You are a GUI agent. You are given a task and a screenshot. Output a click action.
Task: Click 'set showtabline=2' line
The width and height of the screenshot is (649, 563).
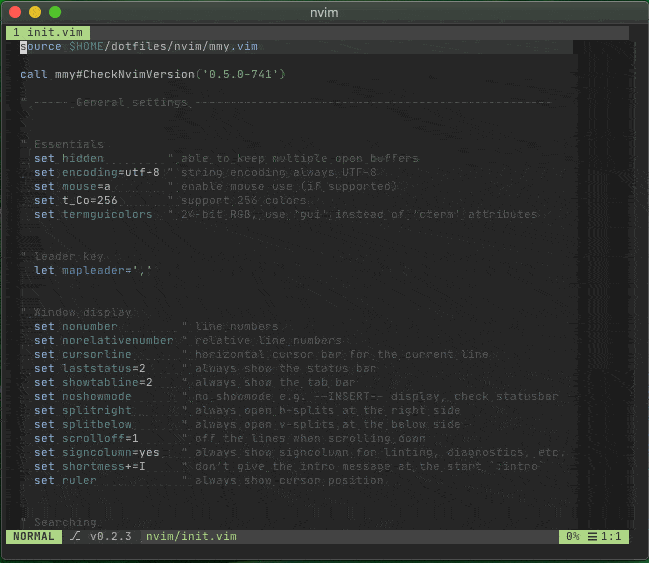pos(195,383)
